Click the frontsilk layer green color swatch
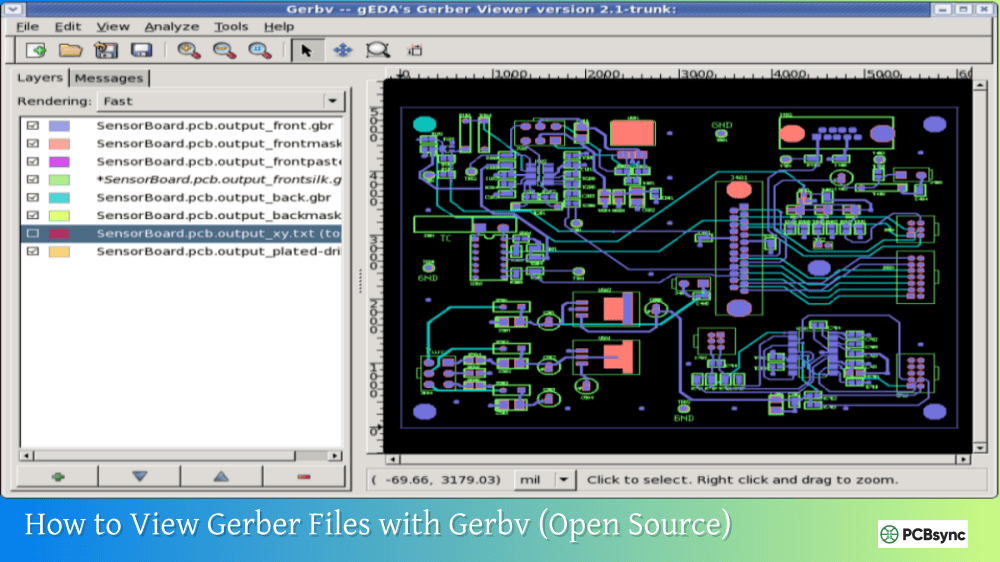1000x562 pixels. (x=59, y=180)
